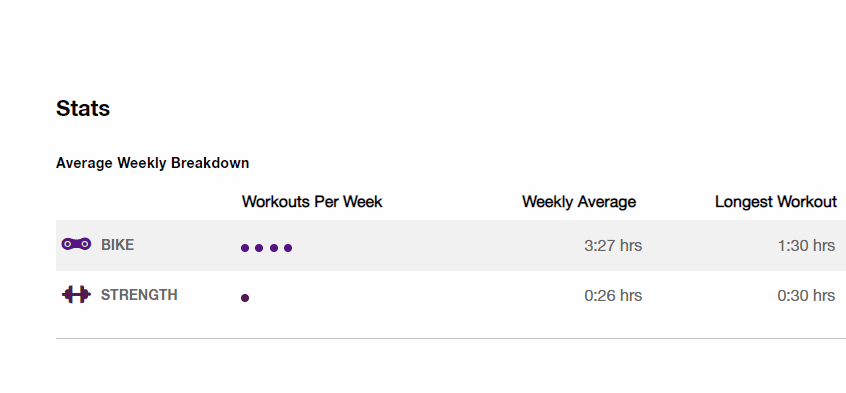Click the single strength workout dot
The width and height of the screenshot is (846, 393).
pyautogui.click(x=245, y=298)
